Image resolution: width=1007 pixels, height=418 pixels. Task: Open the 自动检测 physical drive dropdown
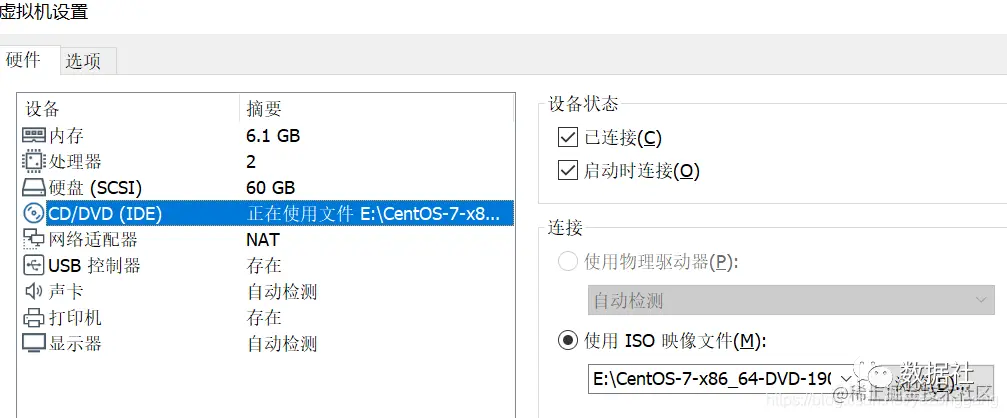791,300
